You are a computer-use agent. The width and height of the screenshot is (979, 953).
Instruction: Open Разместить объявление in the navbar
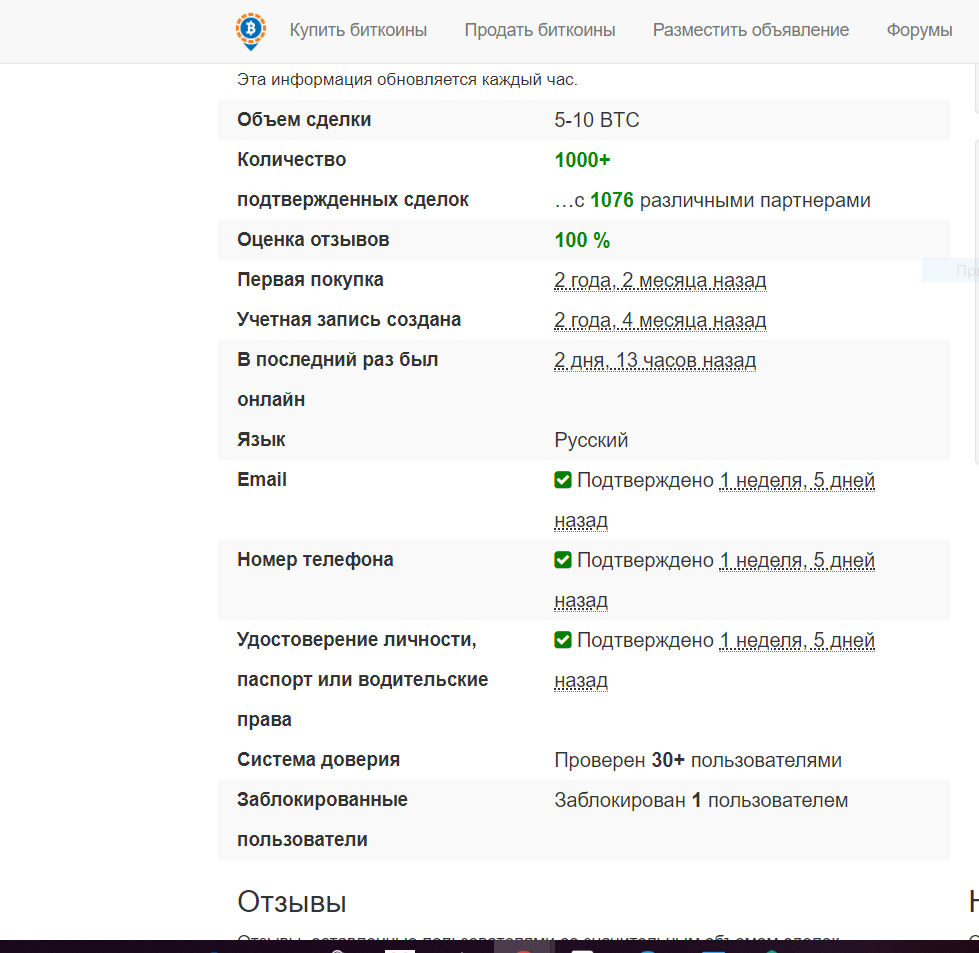(750, 30)
